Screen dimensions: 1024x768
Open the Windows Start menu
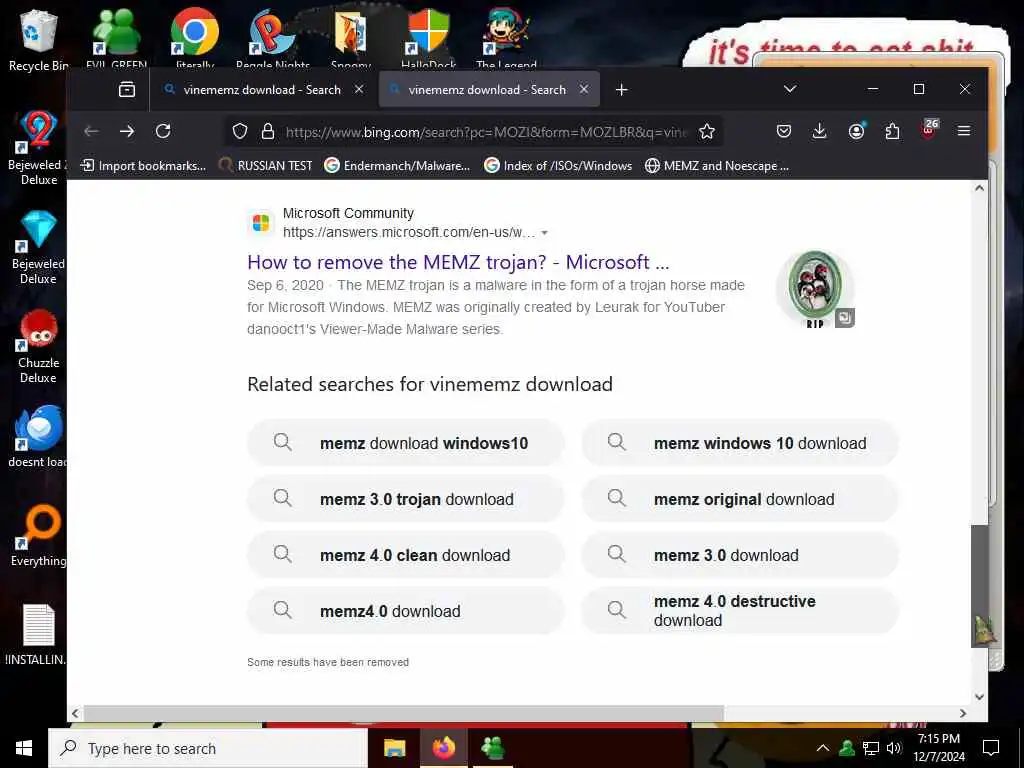click(24, 748)
